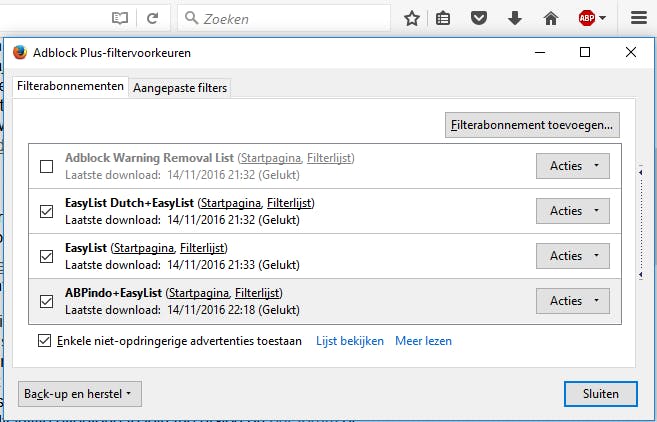Viewport: 657px width, 422px height.
Task: Open the Firefox hamburger menu
Action: click(x=637, y=18)
